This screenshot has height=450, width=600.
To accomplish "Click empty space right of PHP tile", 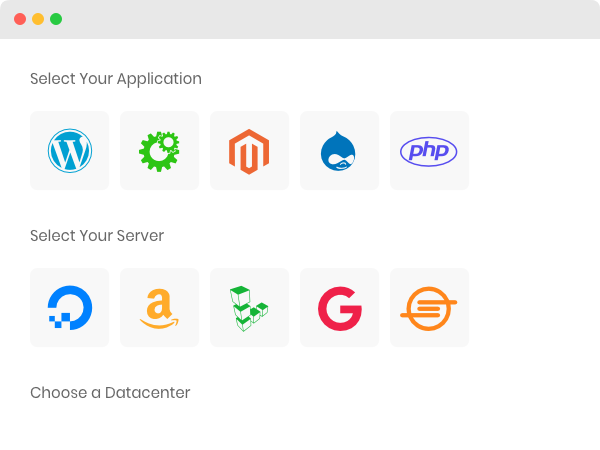I will tap(530, 151).
